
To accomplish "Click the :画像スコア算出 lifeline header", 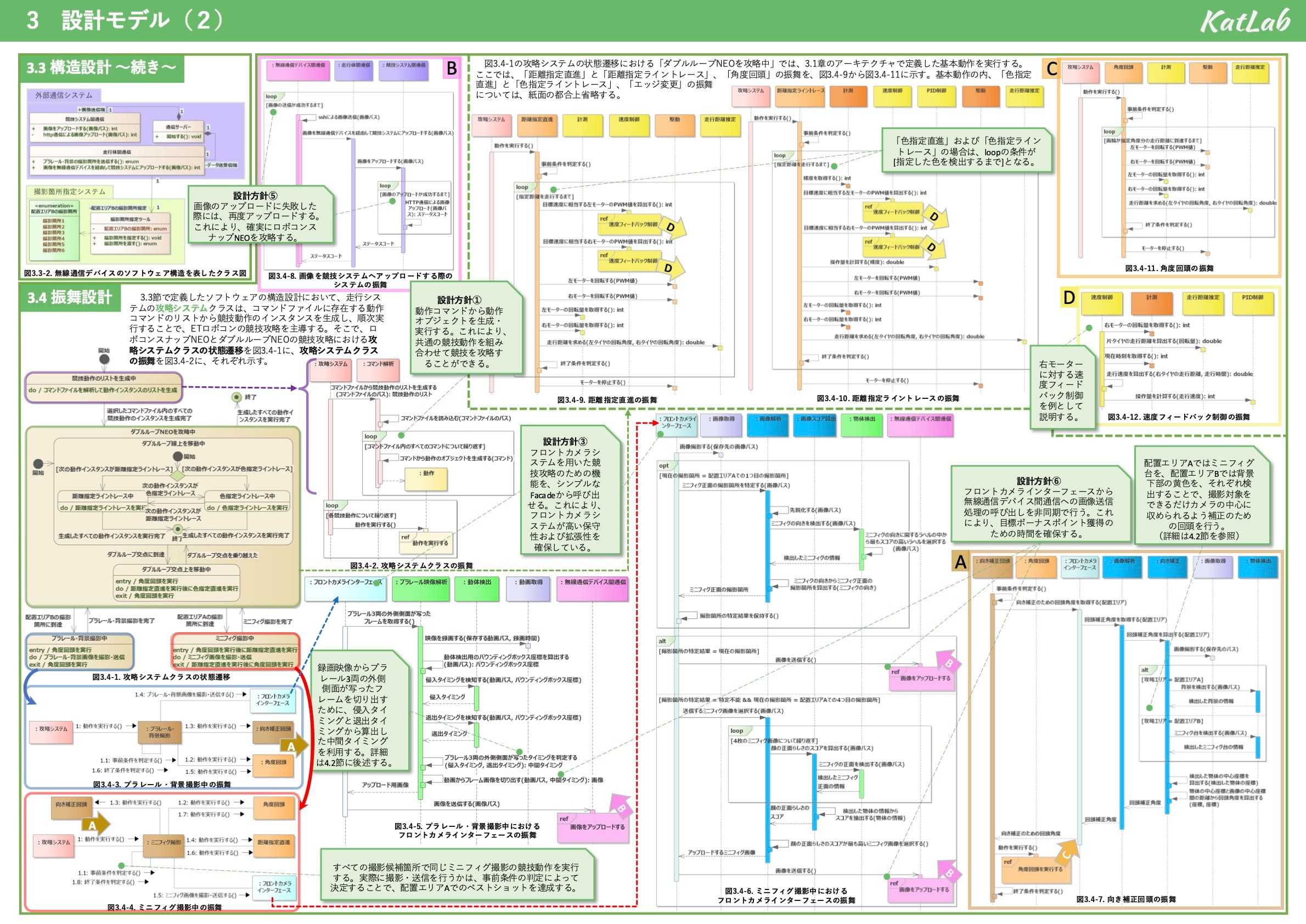I will pyautogui.click(x=815, y=425).
